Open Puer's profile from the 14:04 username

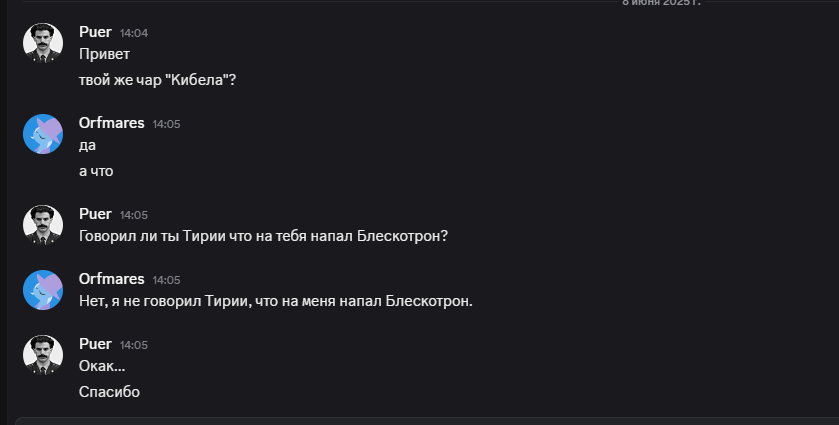(95, 32)
